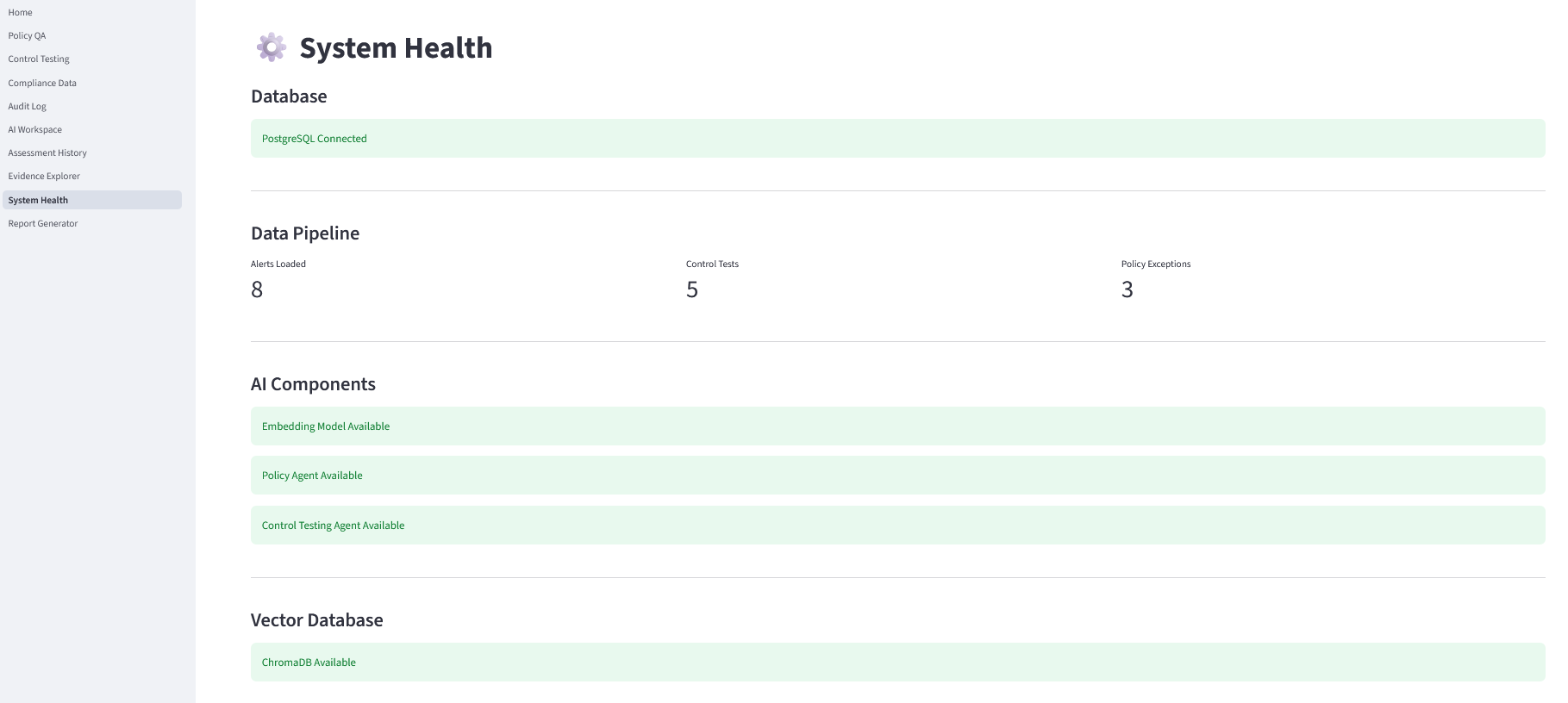Viewport: 1568px width, 703px height.
Task: Navigate to Compliance Data
Action: [42, 83]
